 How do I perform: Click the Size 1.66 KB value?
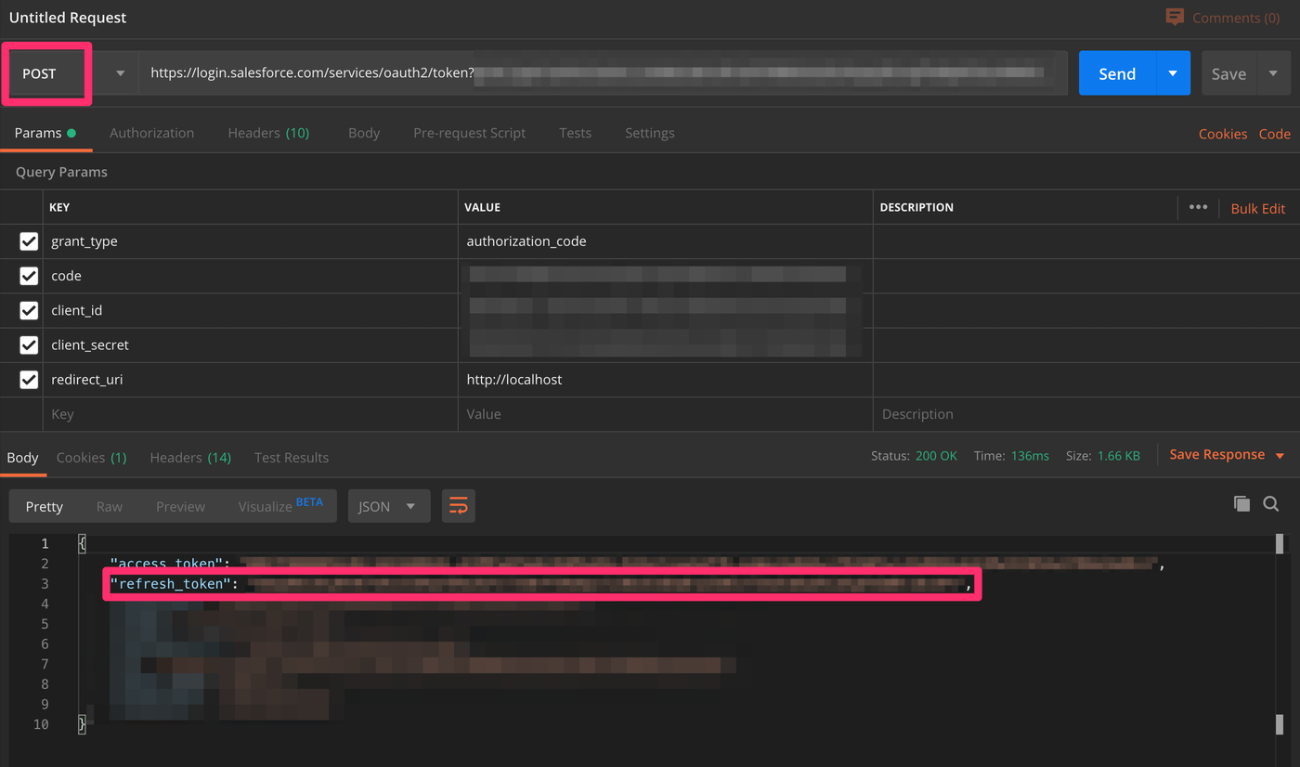[1117, 455]
